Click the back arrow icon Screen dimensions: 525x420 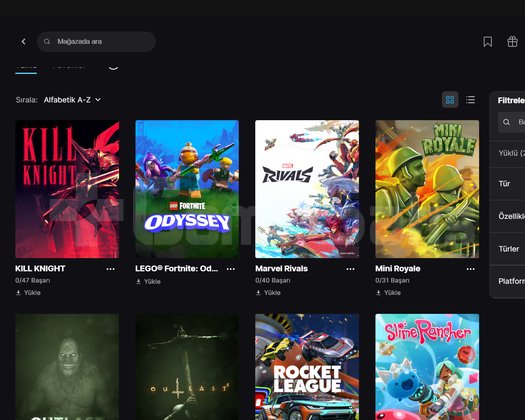(23, 42)
